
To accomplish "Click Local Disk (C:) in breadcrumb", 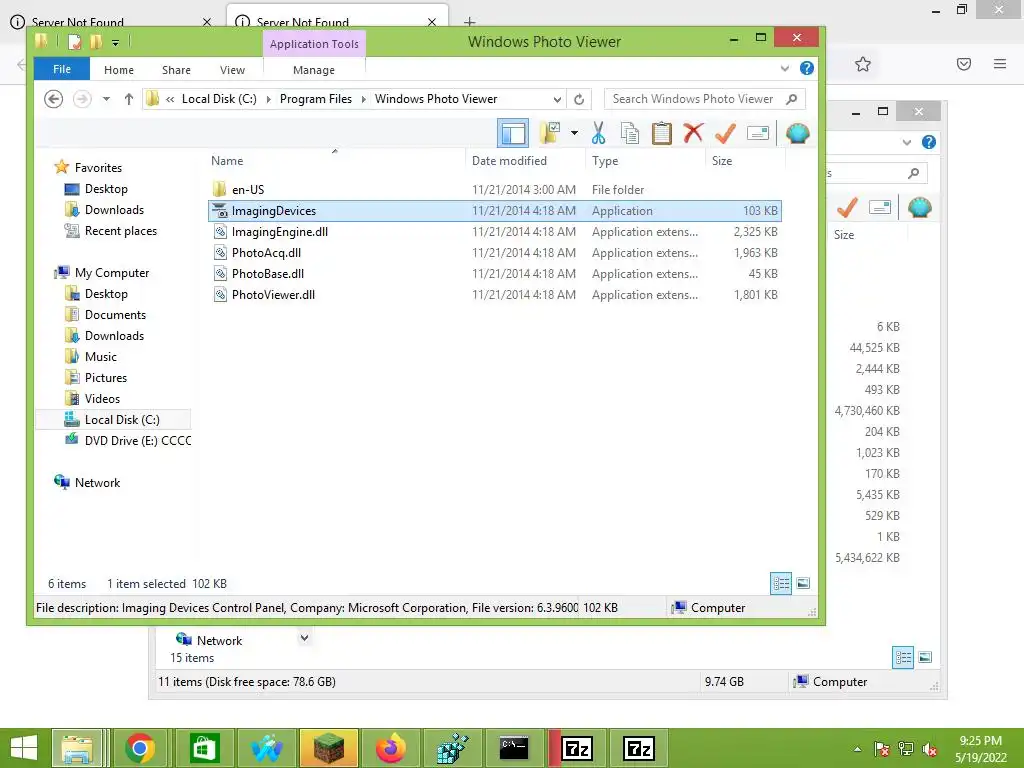I will (219, 99).
